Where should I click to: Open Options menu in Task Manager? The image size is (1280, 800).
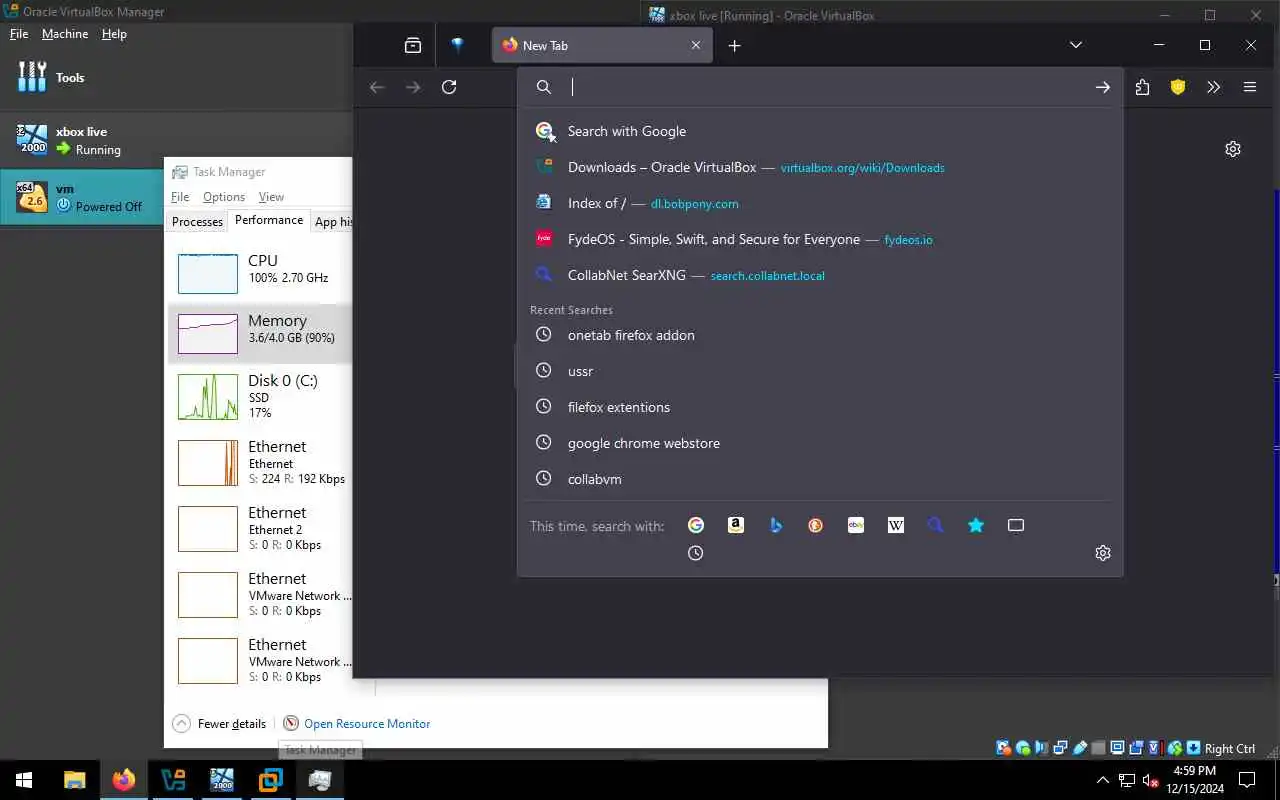coord(224,197)
